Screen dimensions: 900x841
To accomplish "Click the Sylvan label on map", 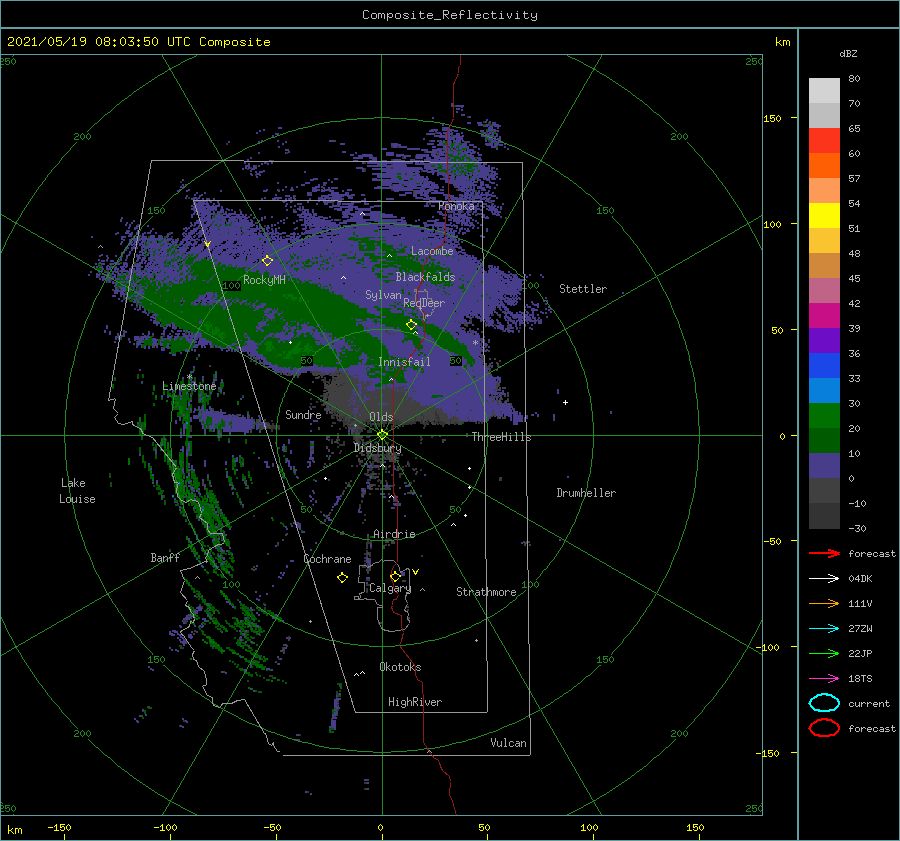I will [x=383, y=295].
